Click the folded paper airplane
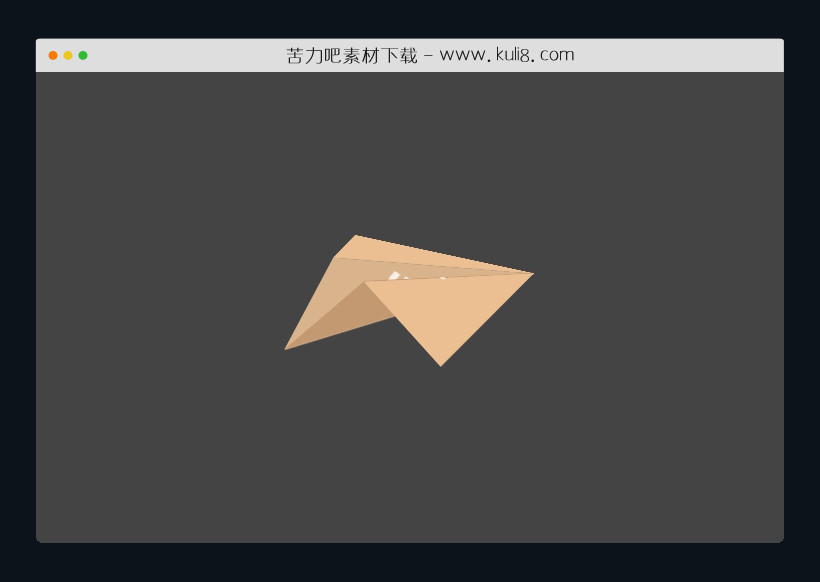This screenshot has width=820, height=582. coord(410,300)
